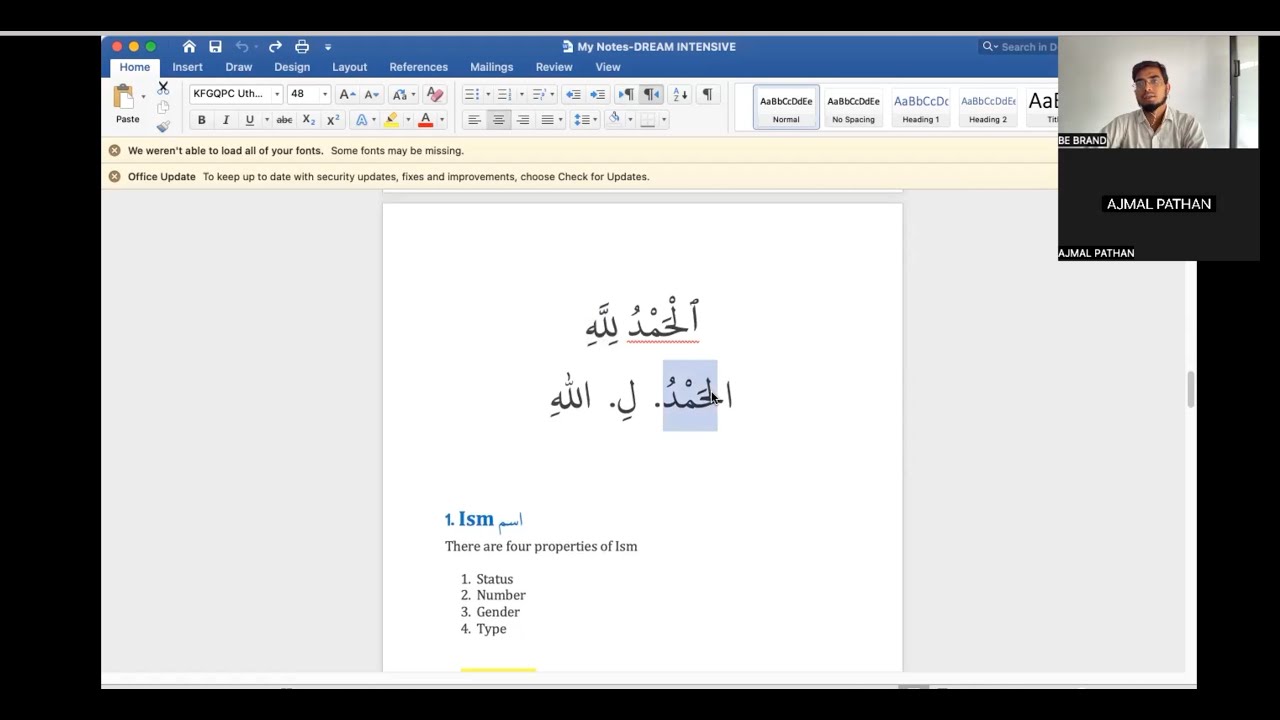Screen dimensions: 1280x720
Task: Click the Paste clipboard icon
Action: tap(123, 97)
